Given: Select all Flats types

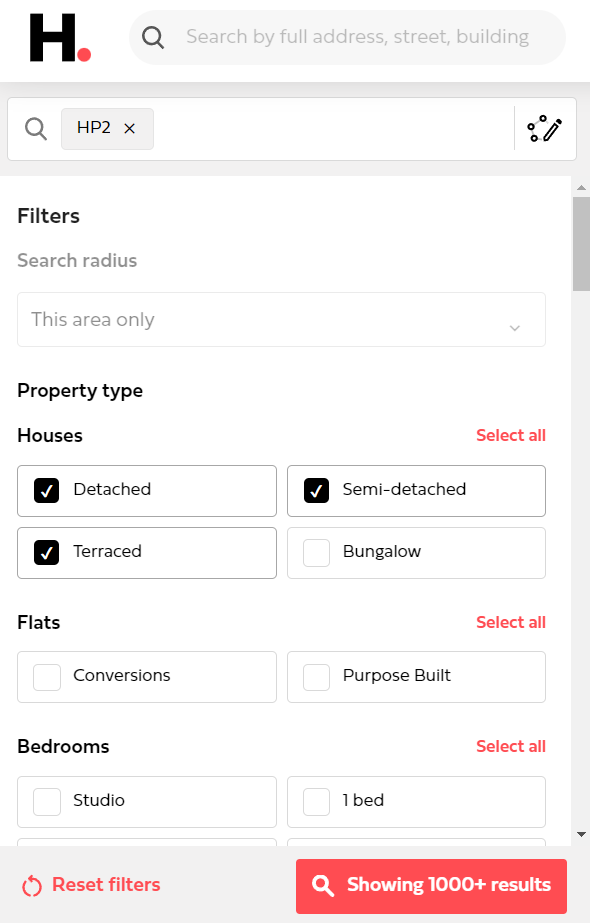Looking at the screenshot, I should click(511, 622).
